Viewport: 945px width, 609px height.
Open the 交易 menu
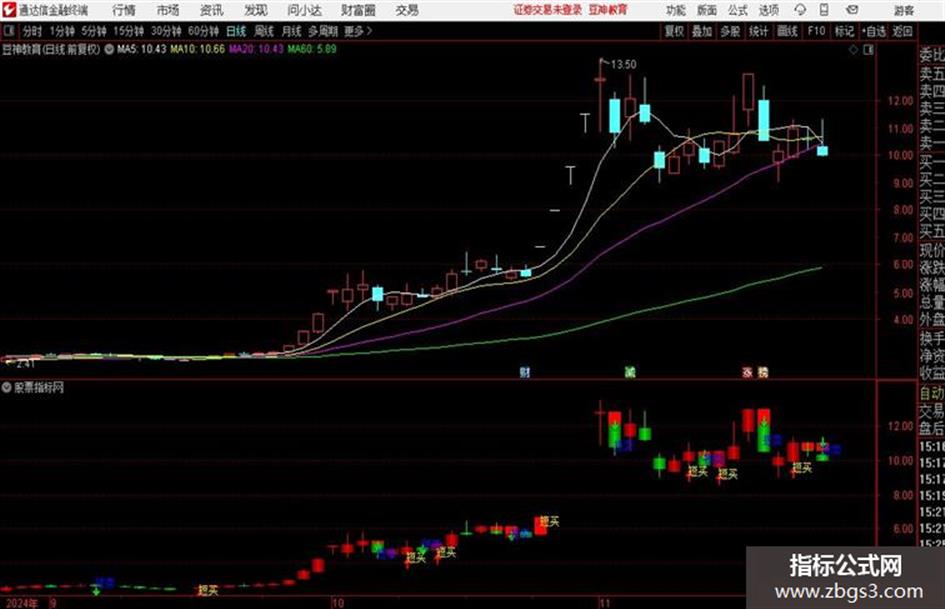coord(407,10)
